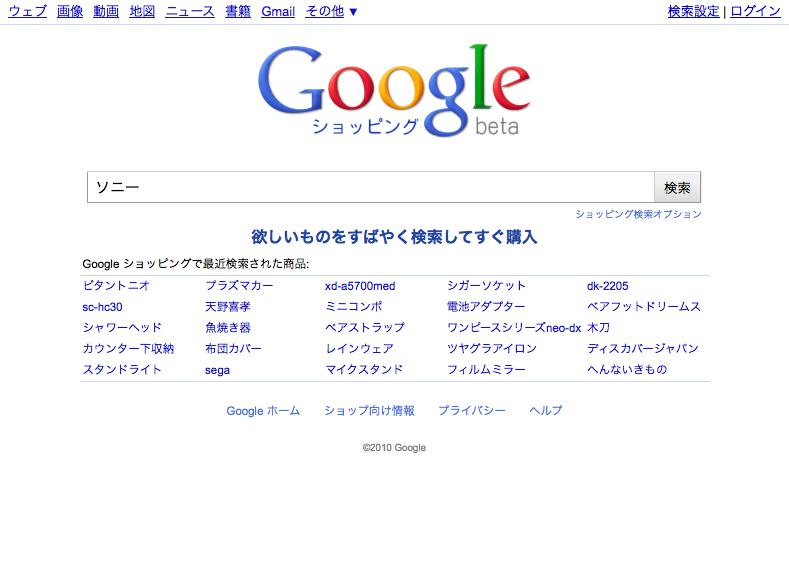This screenshot has height=563, width=789.
Task: Open the ディスカバージャパン link
Action: tap(643, 349)
